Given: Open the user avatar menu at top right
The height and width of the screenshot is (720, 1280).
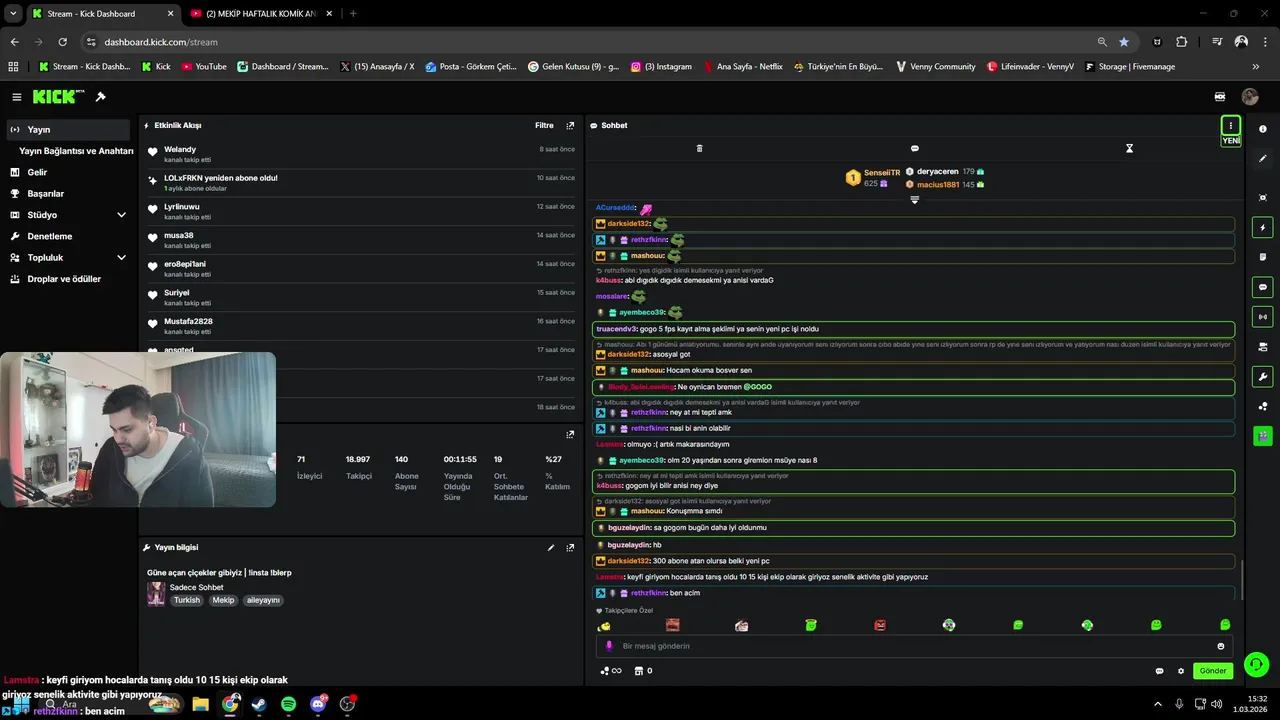Looking at the screenshot, I should coord(1250,97).
